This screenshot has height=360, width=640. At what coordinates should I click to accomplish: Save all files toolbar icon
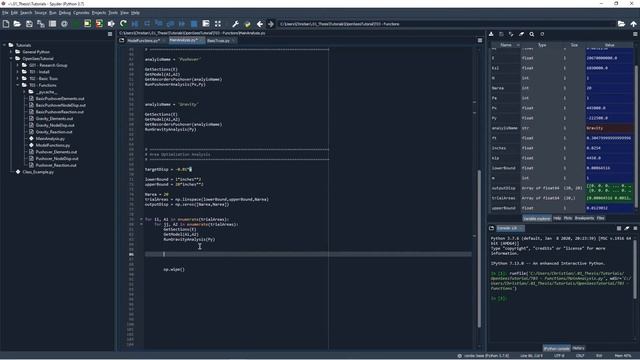[x=41, y=24]
